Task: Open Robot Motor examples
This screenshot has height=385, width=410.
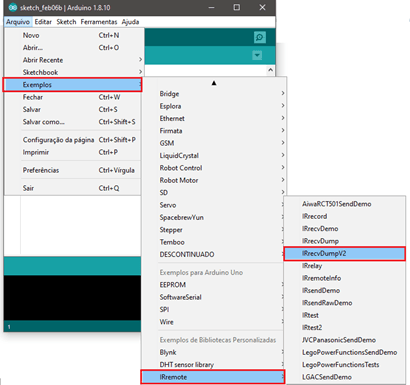Action: point(214,180)
